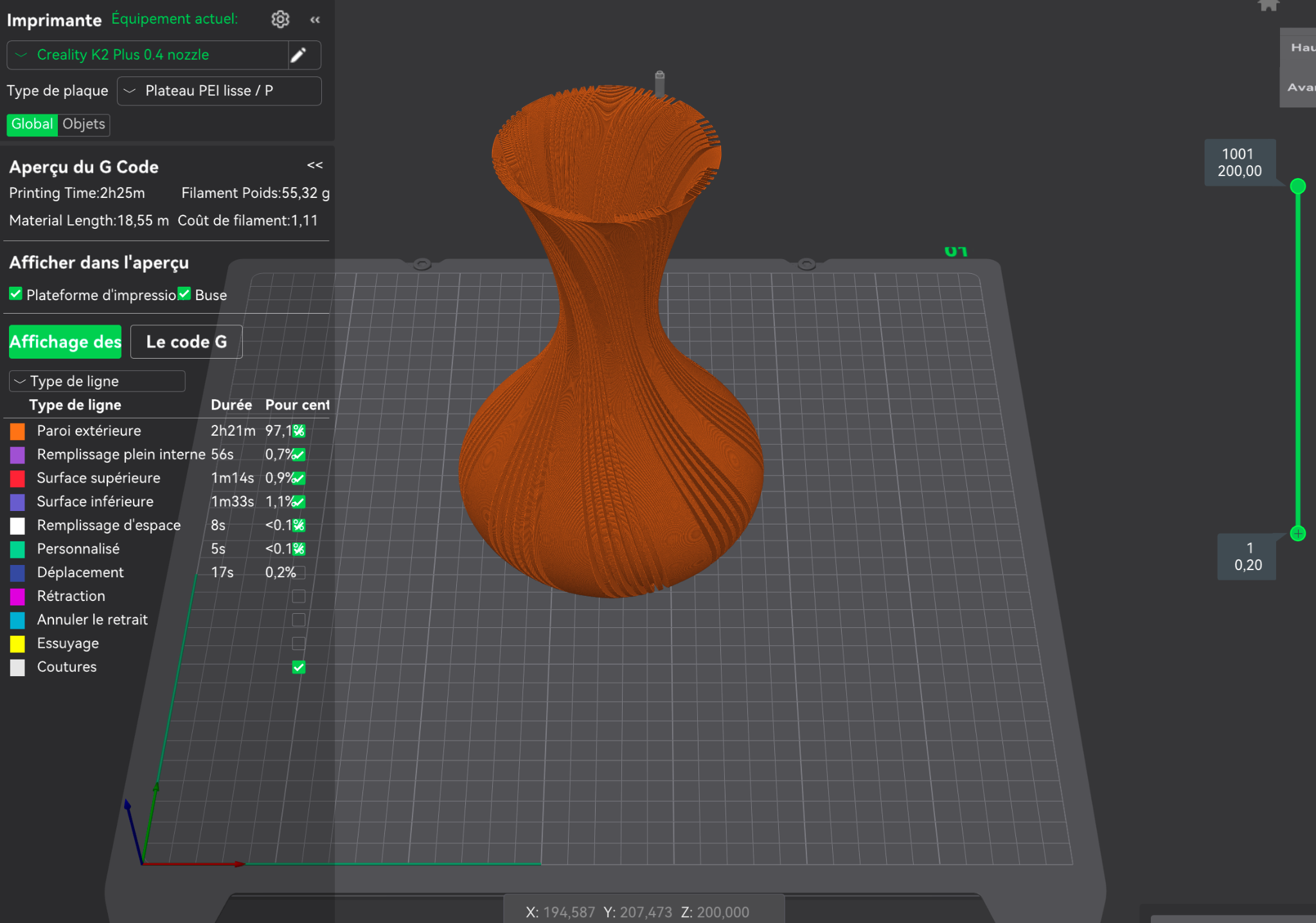This screenshot has height=923, width=1316.
Task: Click the Couture white legend swatch
Action: (x=17, y=667)
